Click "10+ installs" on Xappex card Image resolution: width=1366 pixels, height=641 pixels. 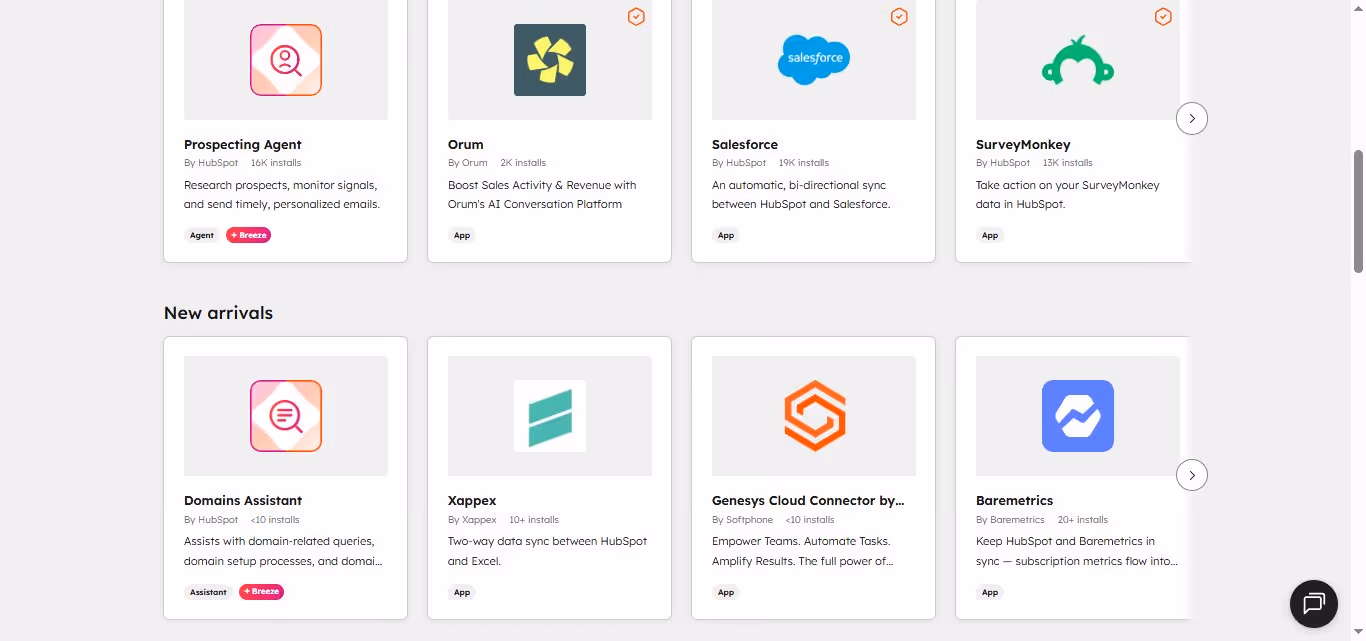pos(534,519)
